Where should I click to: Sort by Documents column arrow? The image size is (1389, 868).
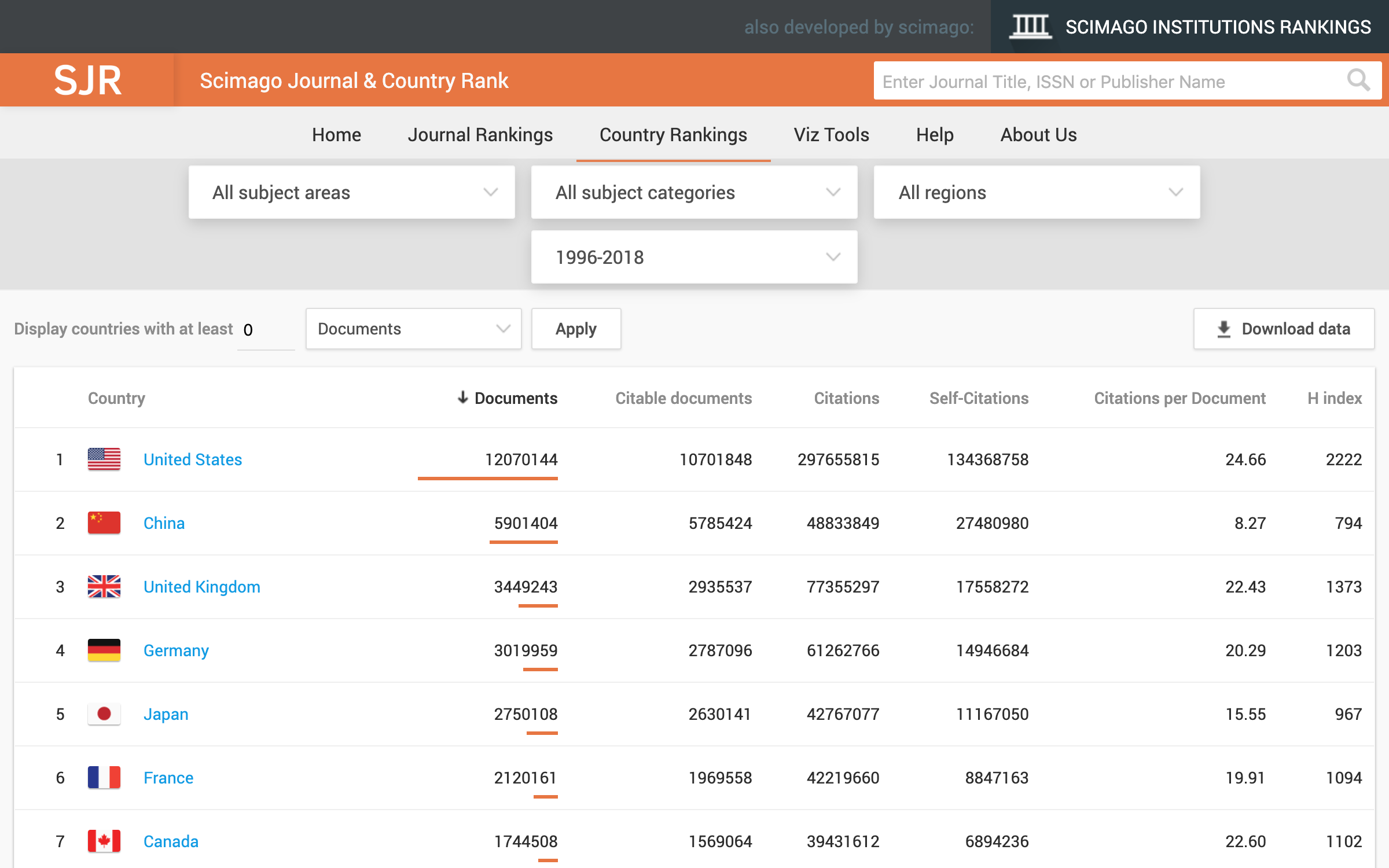click(463, 398)
